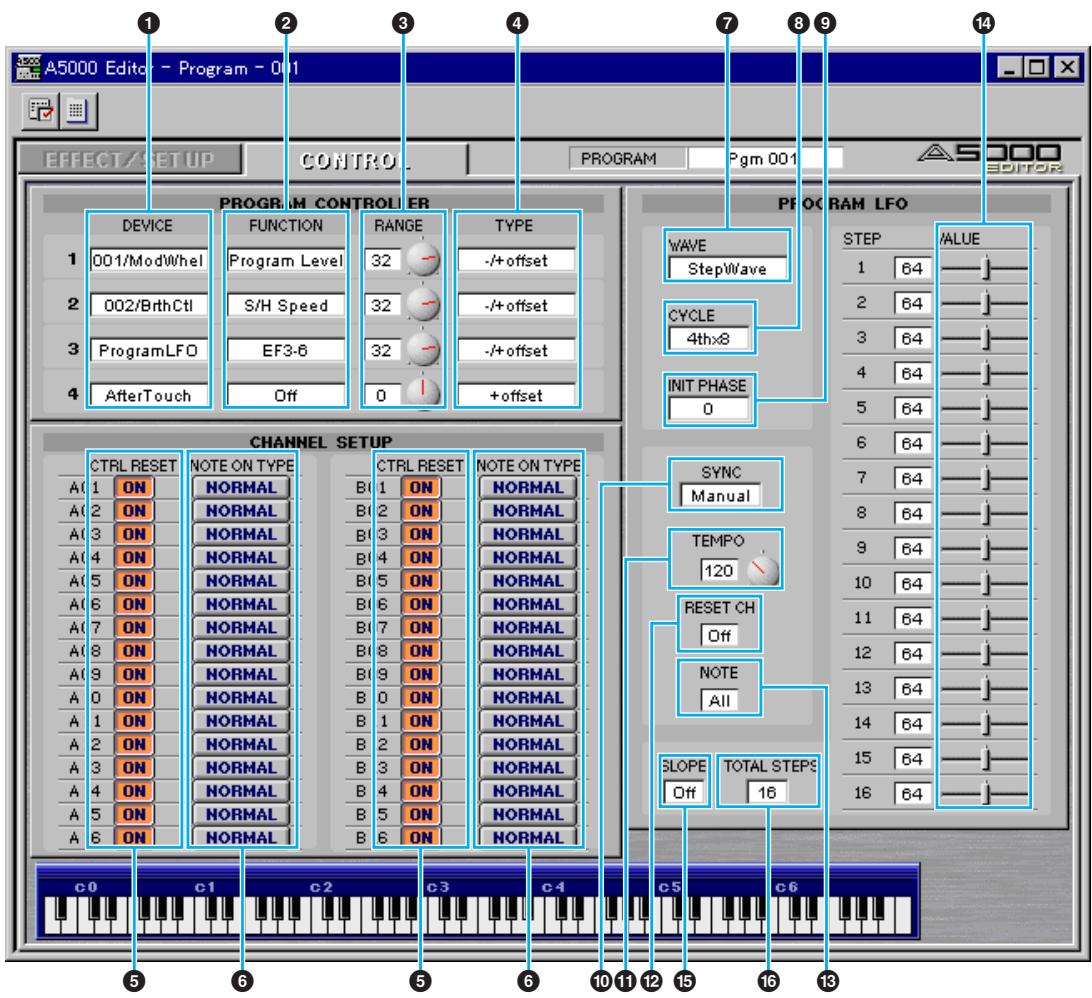Toggle CTRL RESET ON for channel A03
Screen dimensions: 1092x998
click(x=134, y=534)
